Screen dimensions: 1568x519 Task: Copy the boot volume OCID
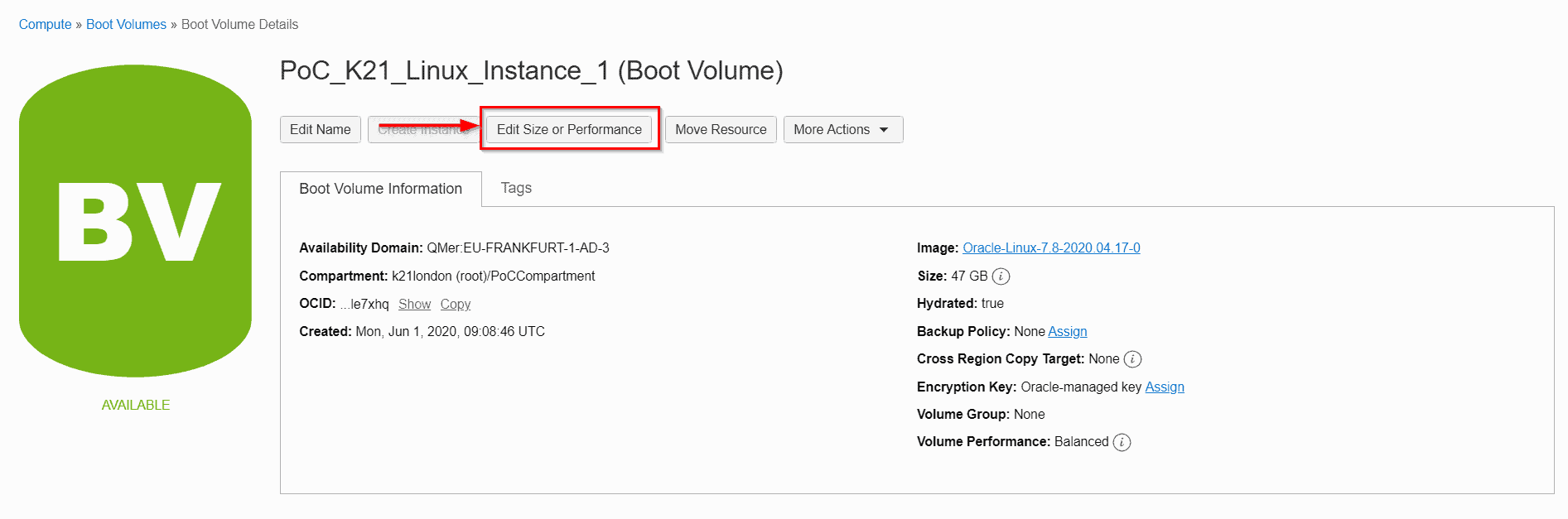coord(455,304)
